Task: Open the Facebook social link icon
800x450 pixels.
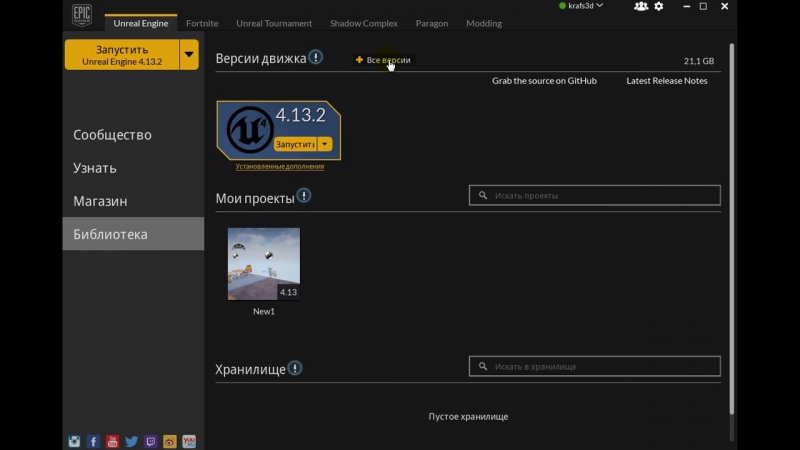Action: 93,441
